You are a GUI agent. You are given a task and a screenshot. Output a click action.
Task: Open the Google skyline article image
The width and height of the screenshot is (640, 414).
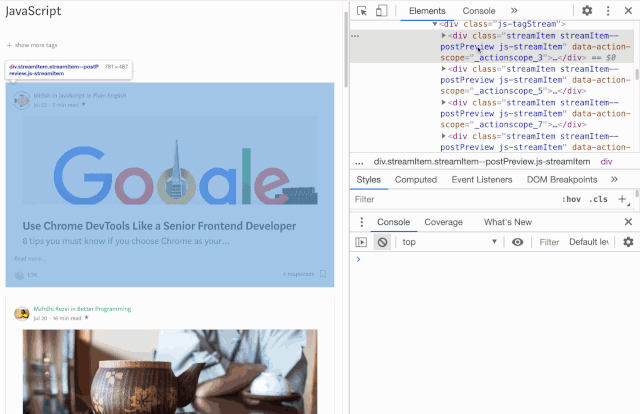pos(170,160)
